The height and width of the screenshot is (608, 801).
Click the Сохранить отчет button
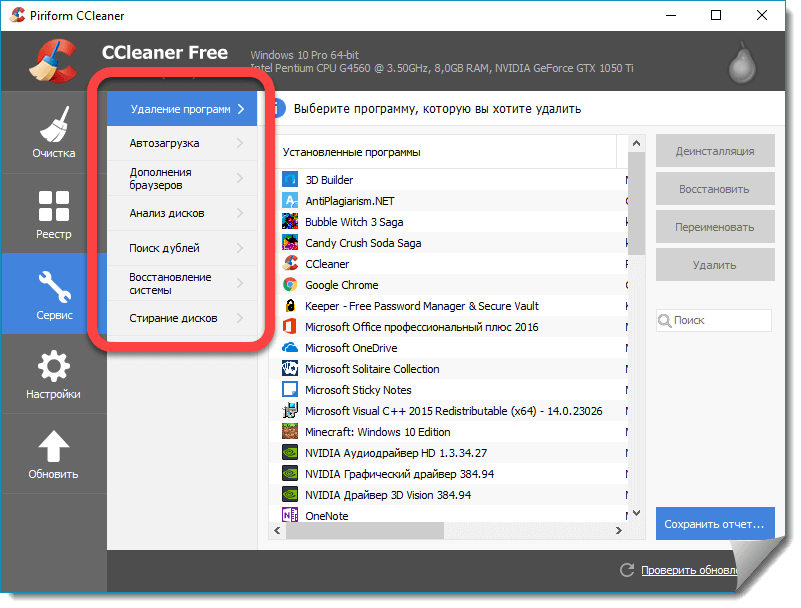pyautogui.click(x=715, y=523)
